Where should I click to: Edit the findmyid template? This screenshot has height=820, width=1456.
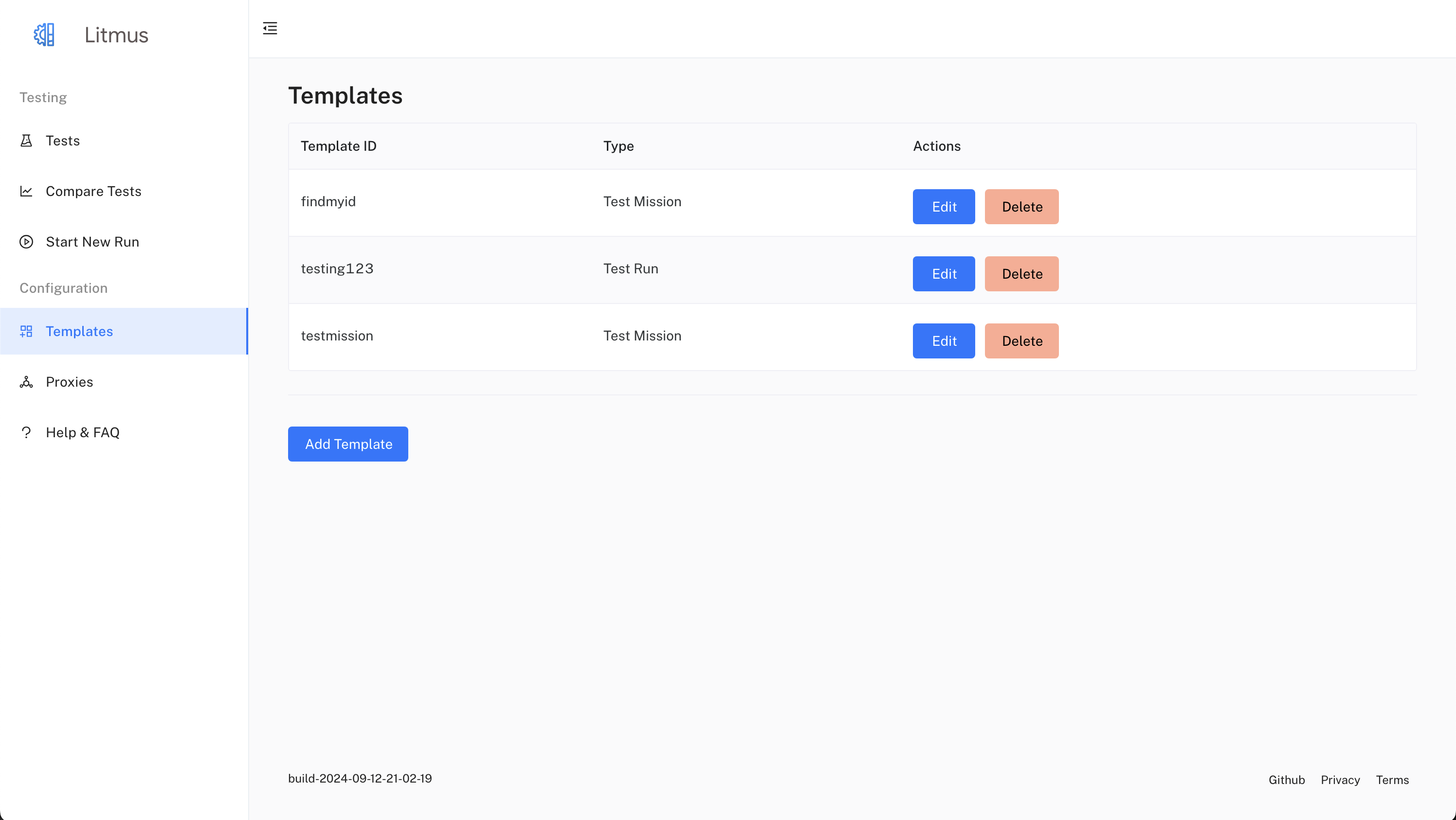(944, 207)
